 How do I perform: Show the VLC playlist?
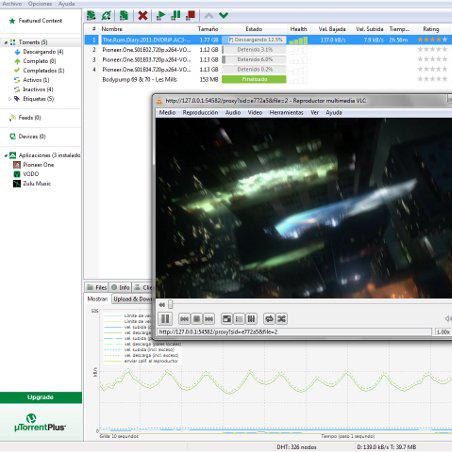point(239,319)
